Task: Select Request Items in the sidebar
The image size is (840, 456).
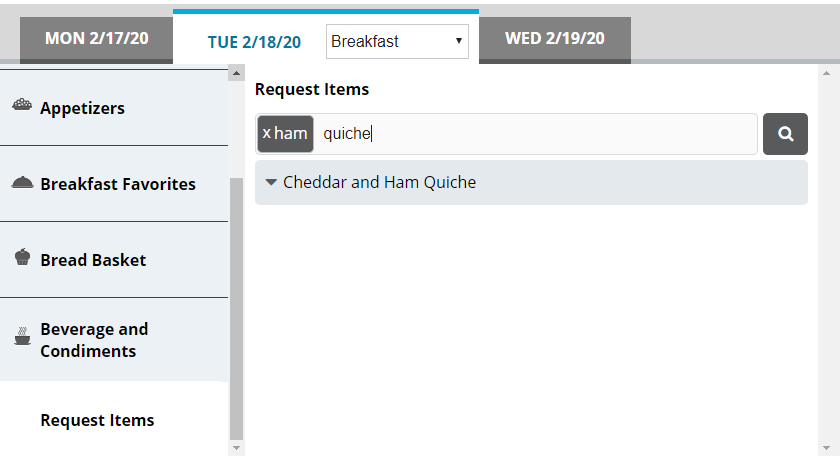Action: [x=97, y=420]
